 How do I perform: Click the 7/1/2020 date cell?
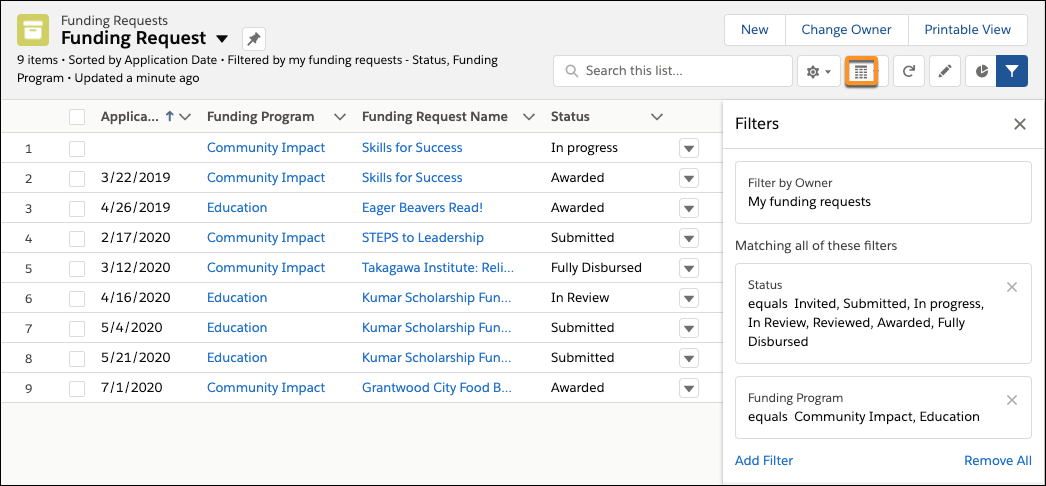(x=131, y=387)
